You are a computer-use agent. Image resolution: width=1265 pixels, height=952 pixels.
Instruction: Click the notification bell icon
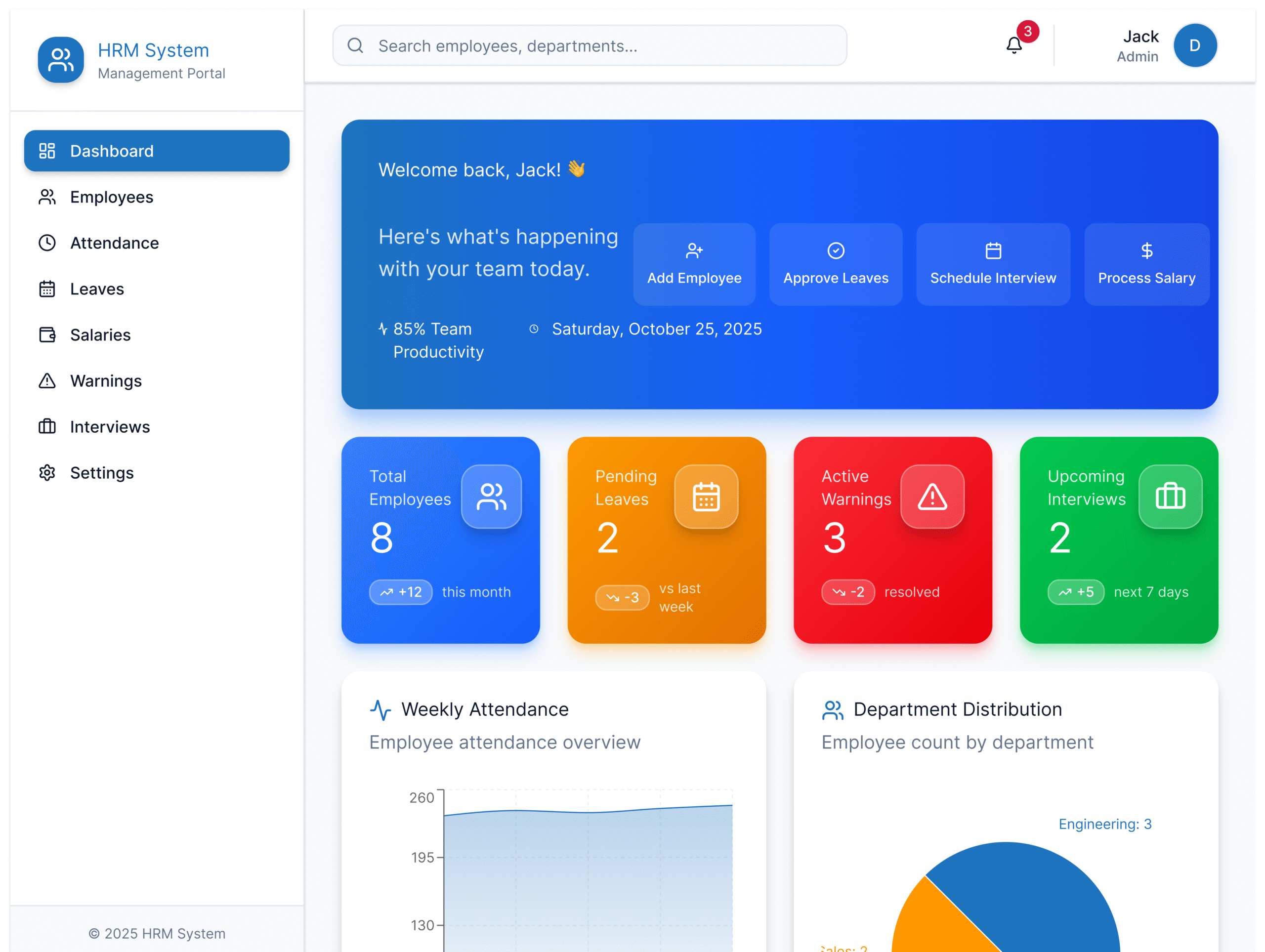[1013, 45]
